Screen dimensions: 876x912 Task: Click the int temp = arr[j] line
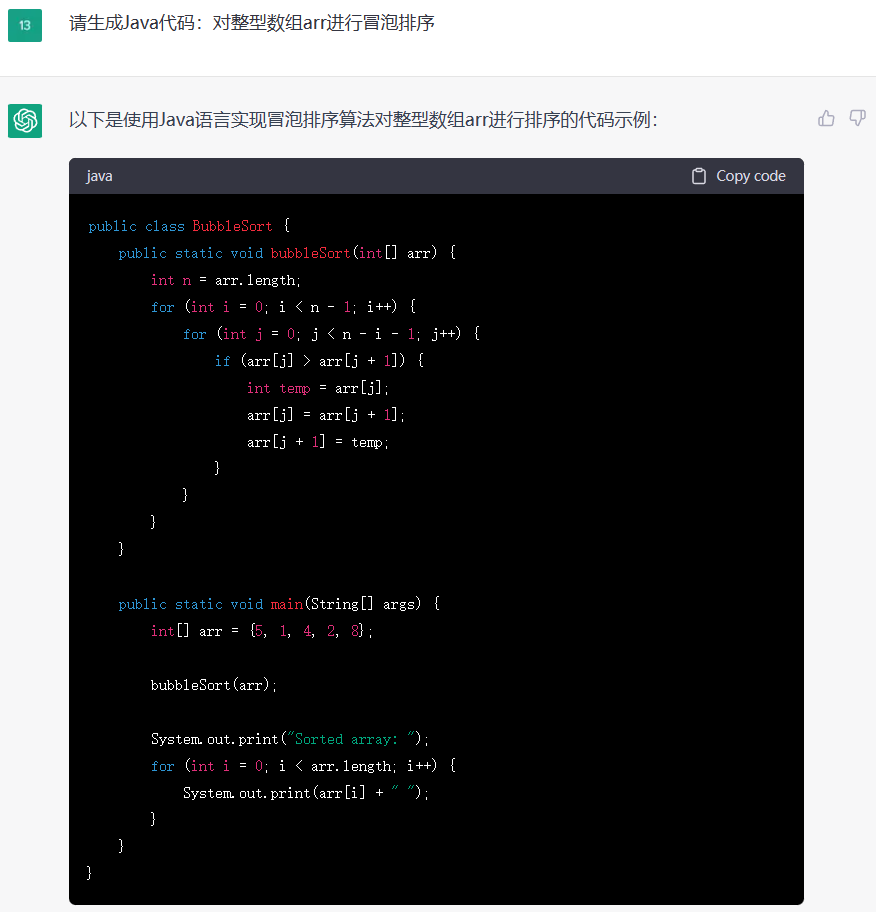click(x=318, y=388)
